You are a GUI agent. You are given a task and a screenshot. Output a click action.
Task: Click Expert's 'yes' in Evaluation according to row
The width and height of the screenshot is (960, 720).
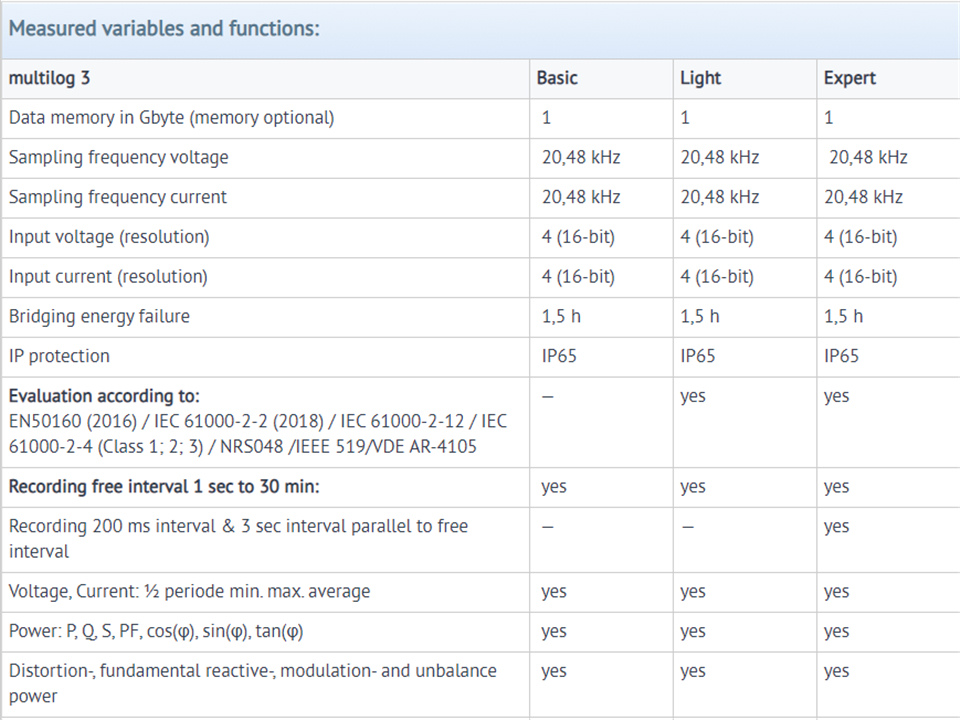[836, 396]
